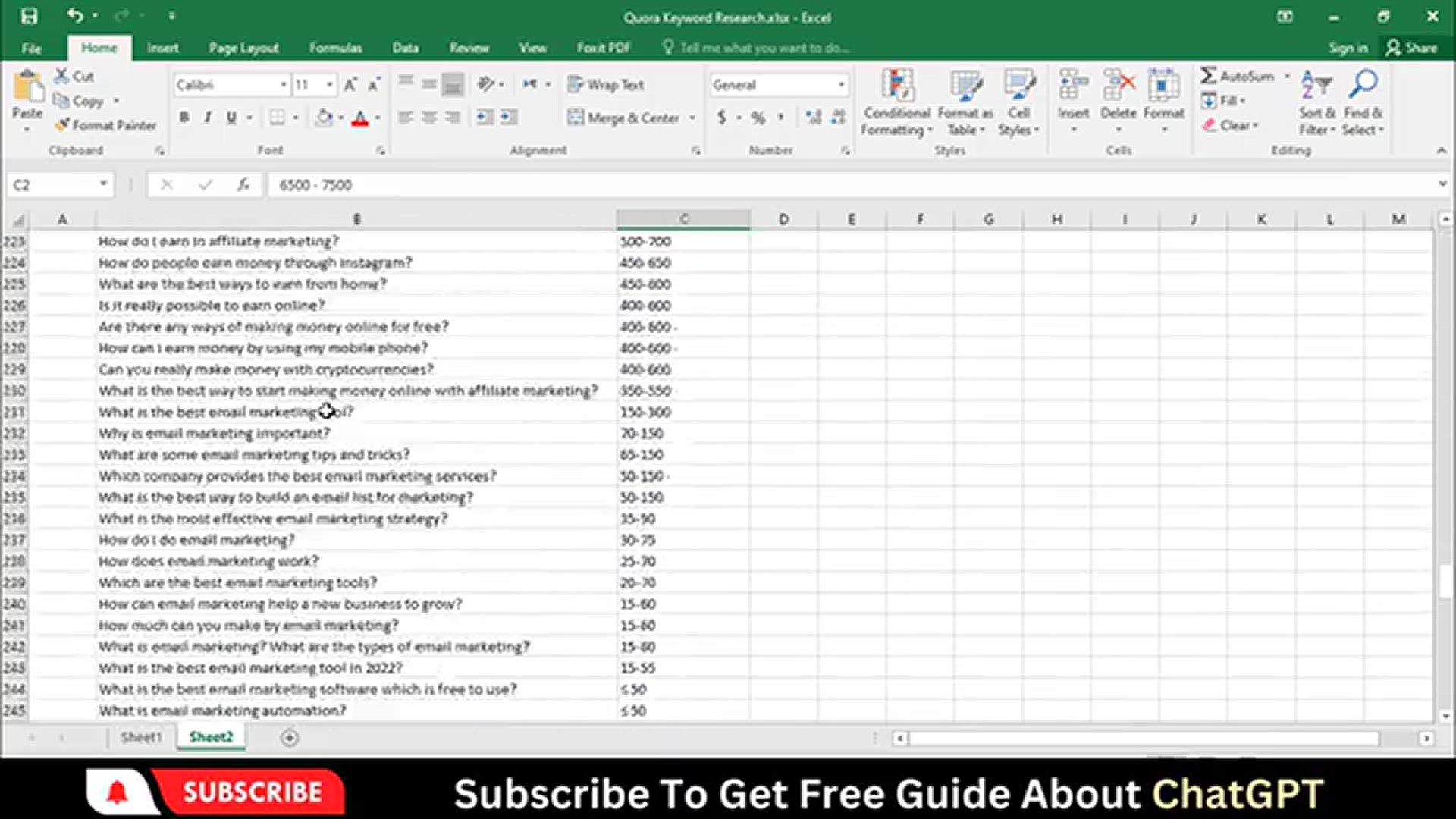
Task: Toggle Italic formatting
Action: (208, 118)
